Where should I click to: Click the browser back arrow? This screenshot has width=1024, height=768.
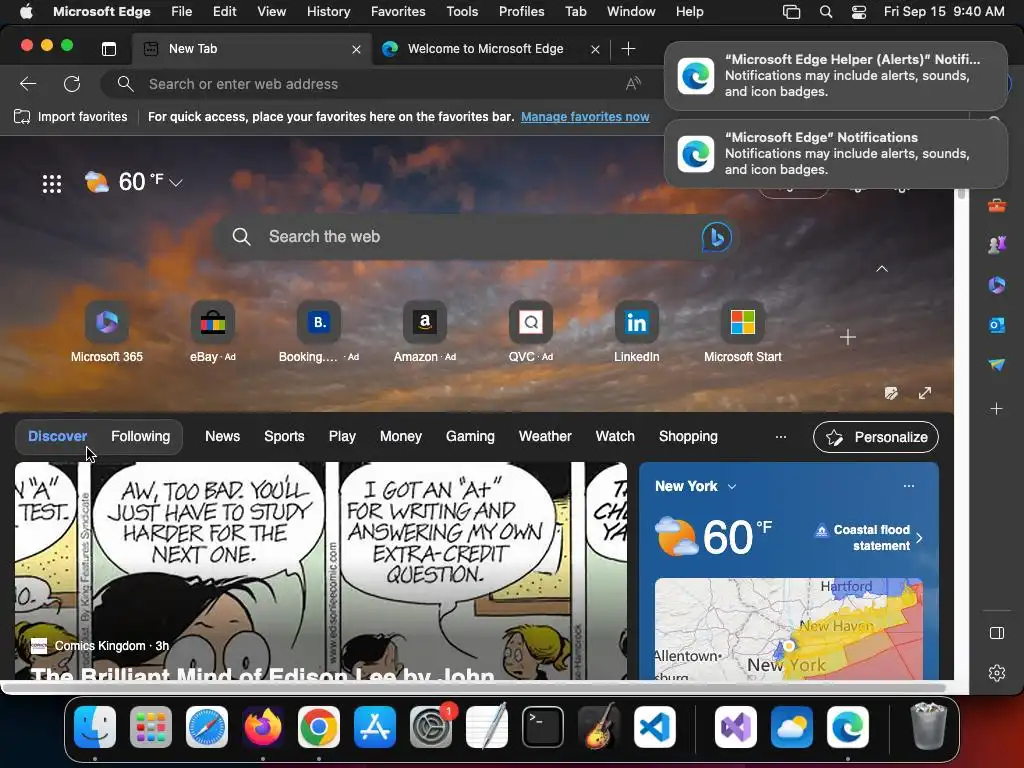(x=28, y=84)
